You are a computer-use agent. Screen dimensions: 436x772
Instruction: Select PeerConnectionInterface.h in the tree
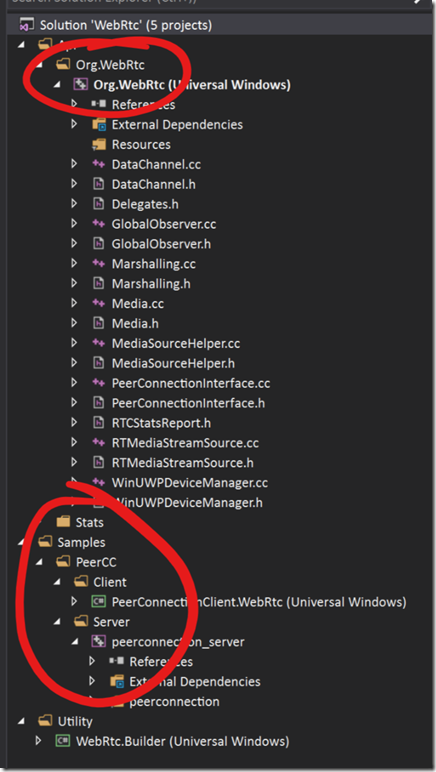pyautogui.click(x=188, y=403)
